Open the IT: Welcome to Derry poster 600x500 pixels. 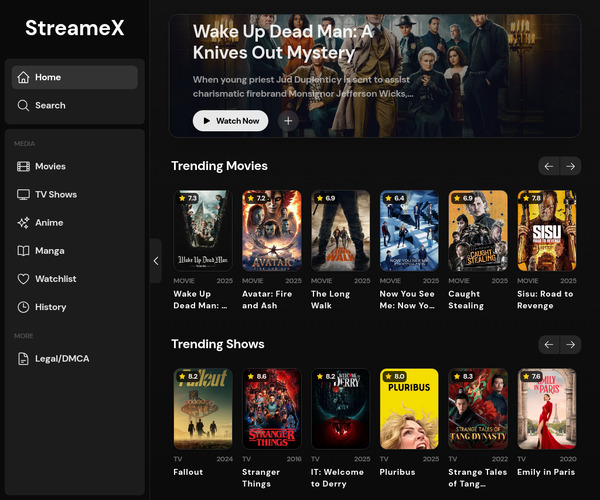point(341,409)
